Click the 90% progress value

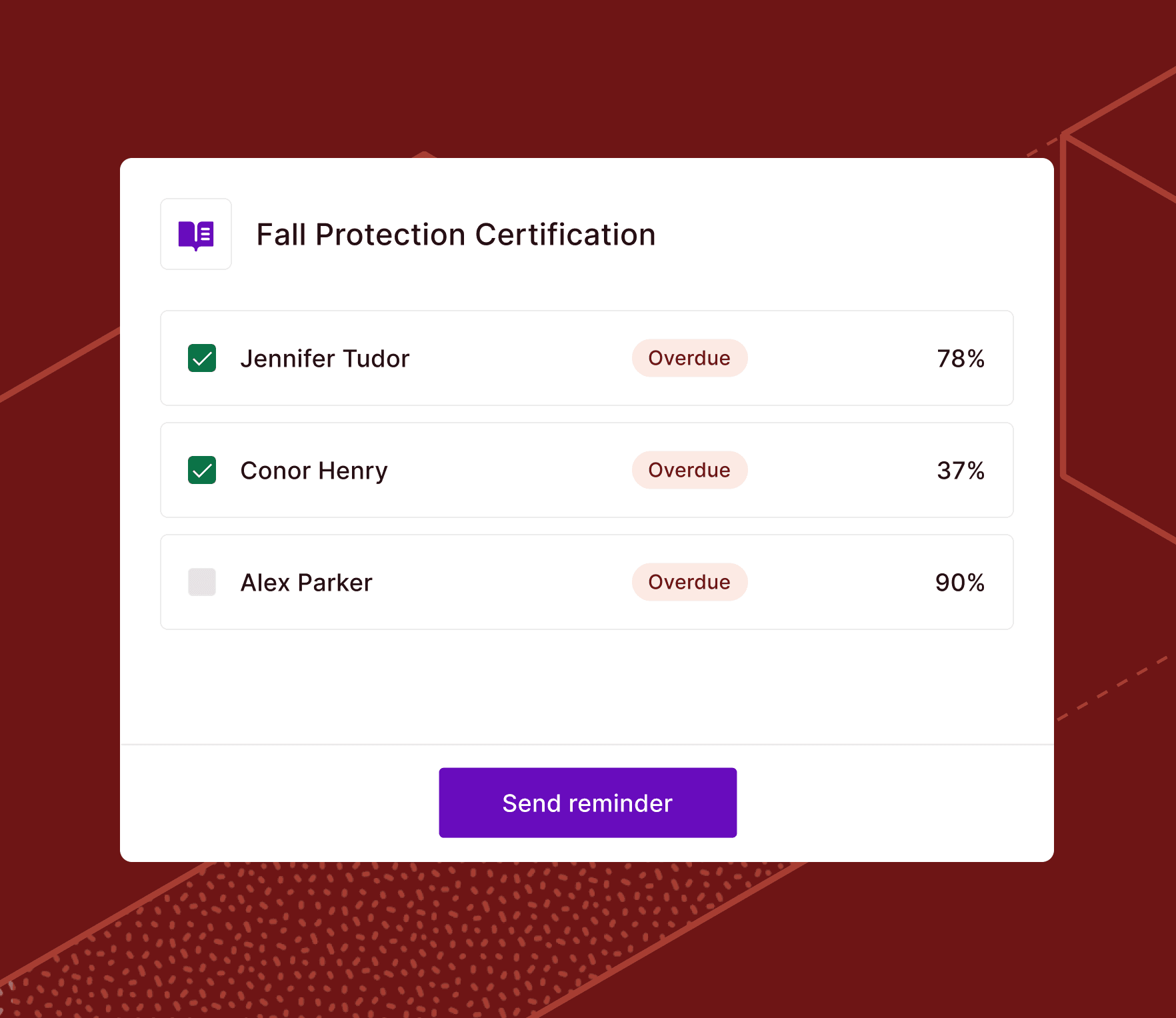[959, 583]
